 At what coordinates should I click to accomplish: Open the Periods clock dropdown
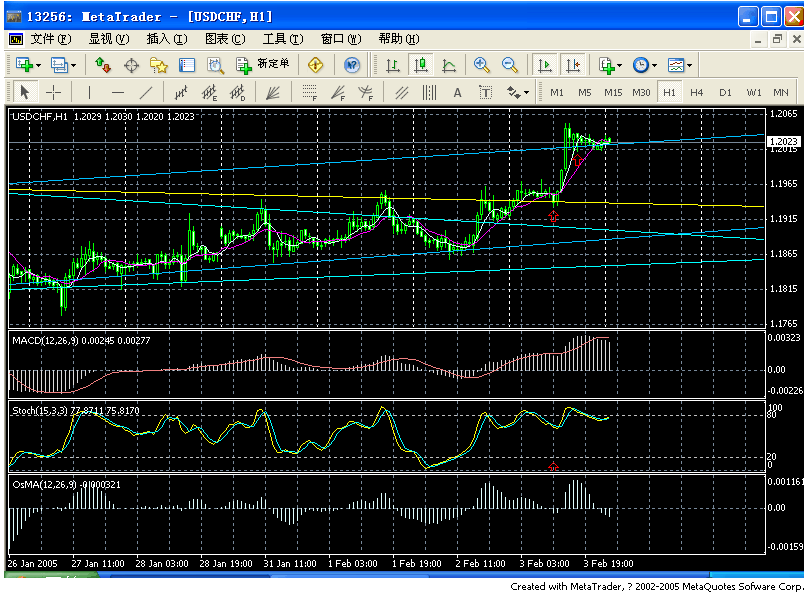coord(644,65)
